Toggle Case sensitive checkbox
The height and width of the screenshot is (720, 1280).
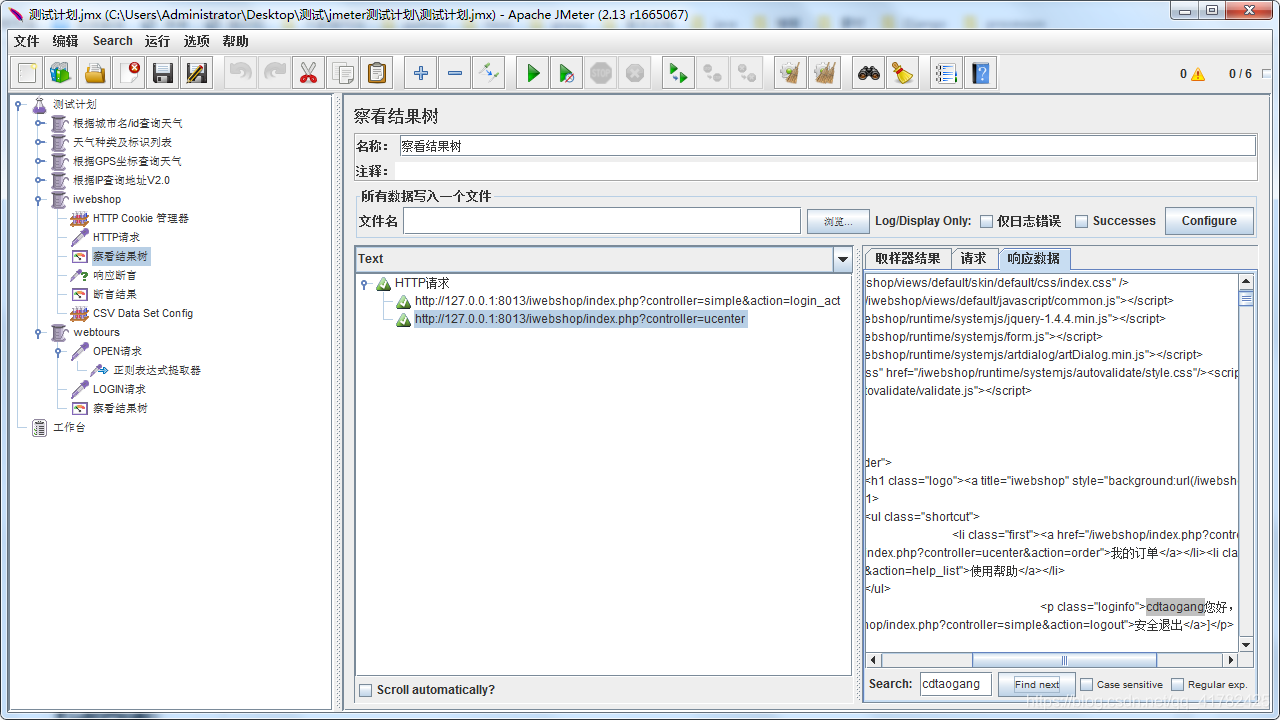coord(1086,685)
